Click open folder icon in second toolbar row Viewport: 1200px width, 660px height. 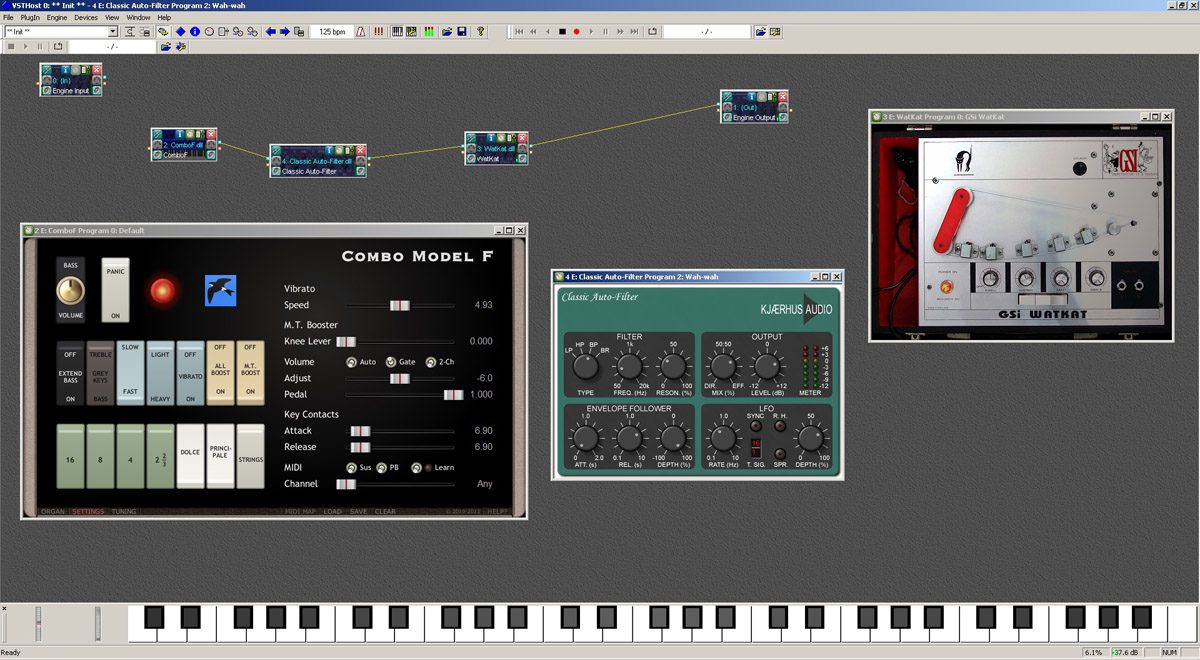point(165,46)
